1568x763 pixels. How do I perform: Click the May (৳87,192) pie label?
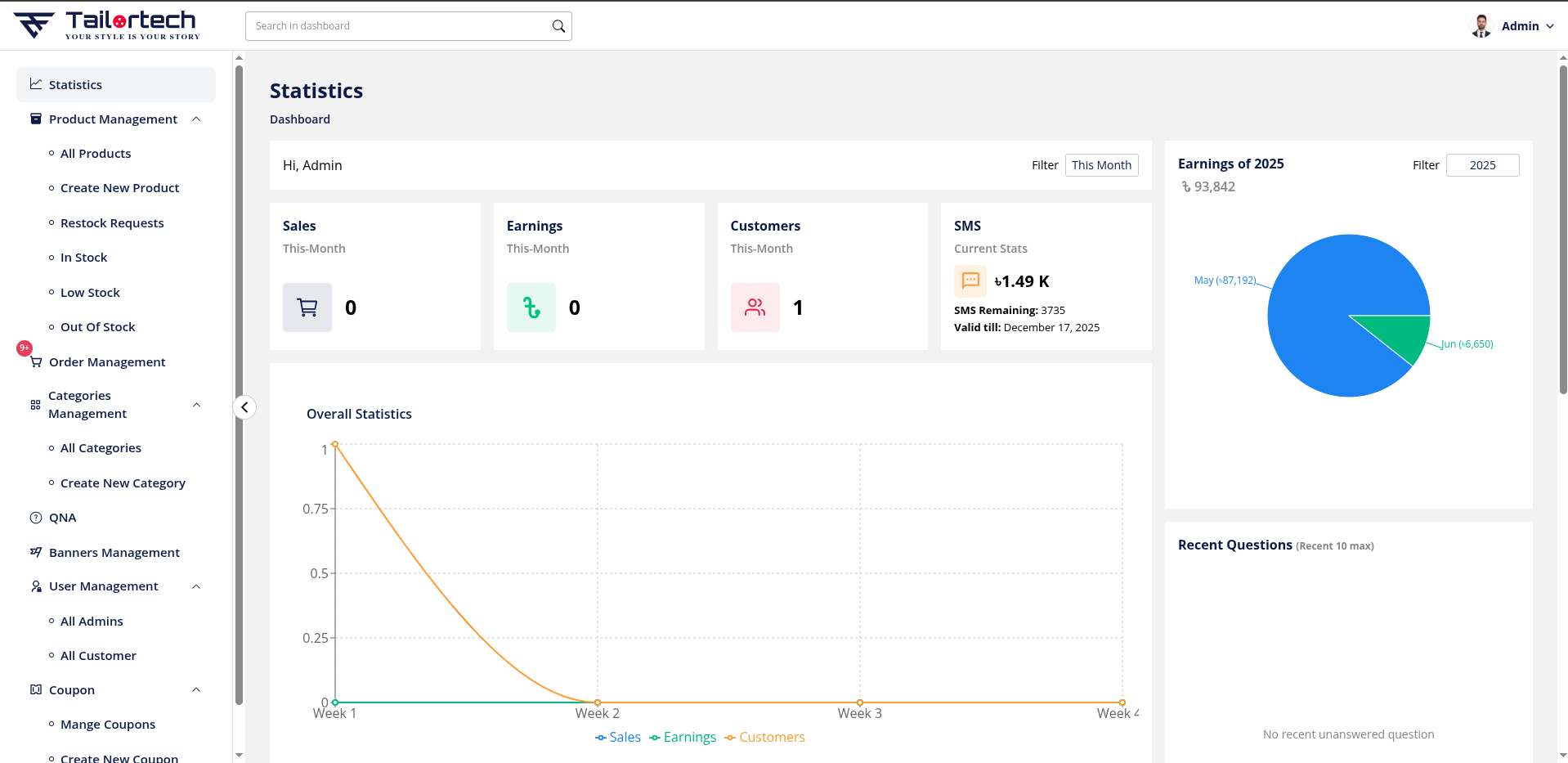(1225, 281)
